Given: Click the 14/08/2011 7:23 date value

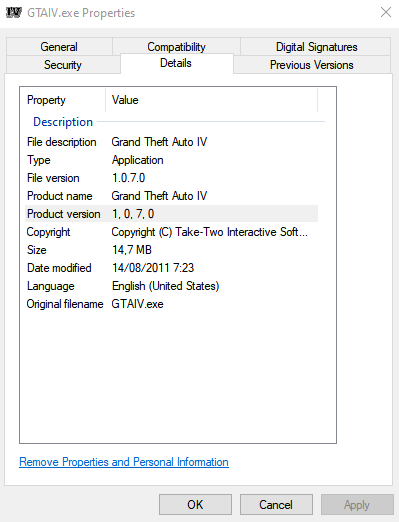Looking at the screenshot, I should pyautogui.click(x=153, y=268).
